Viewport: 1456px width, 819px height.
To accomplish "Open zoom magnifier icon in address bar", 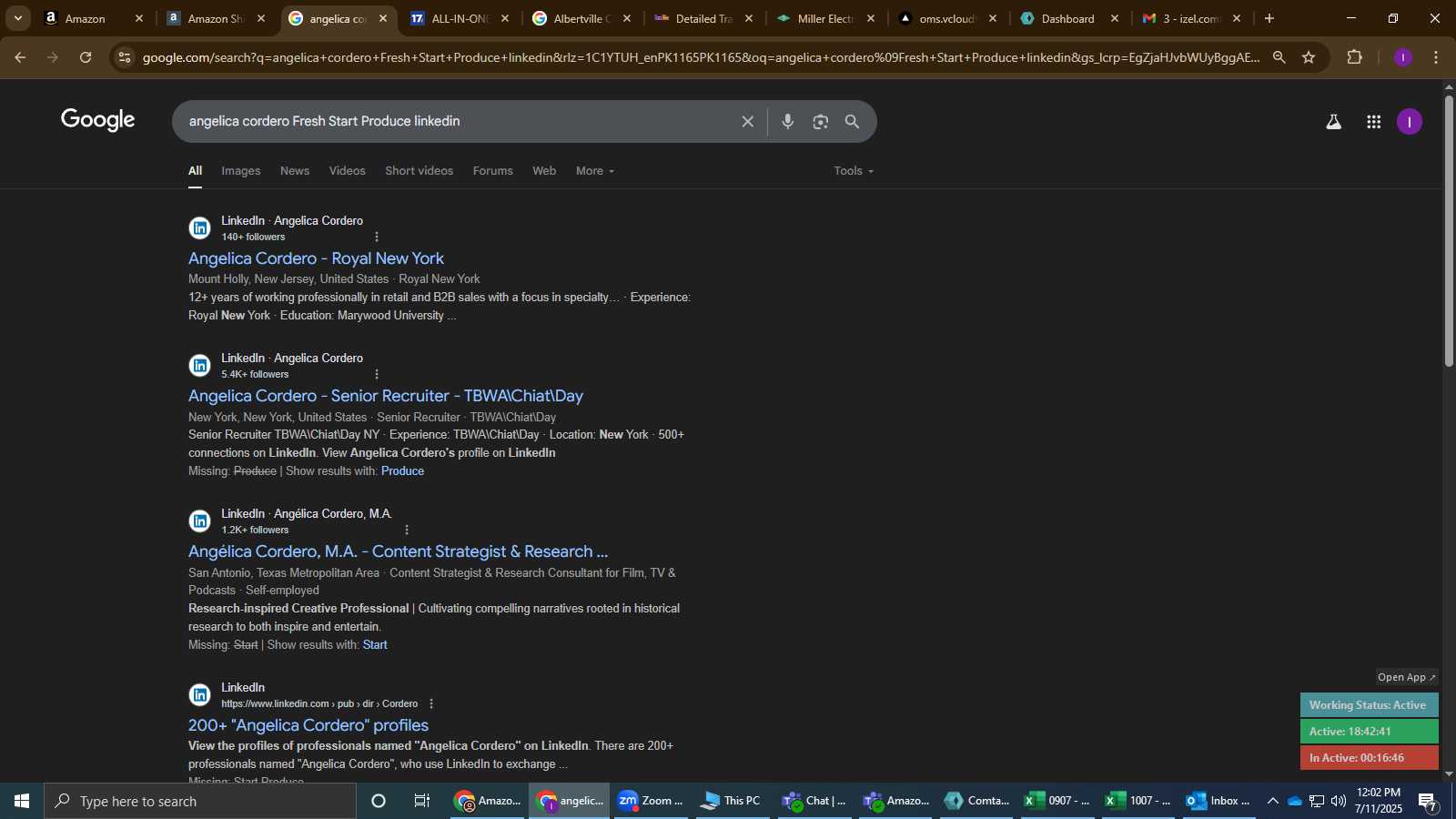I will point(1279,57).
